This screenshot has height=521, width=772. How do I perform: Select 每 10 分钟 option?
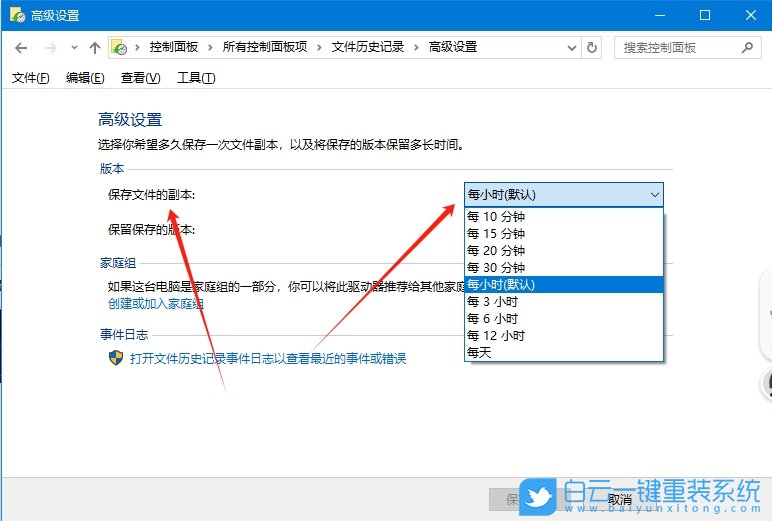564,216
